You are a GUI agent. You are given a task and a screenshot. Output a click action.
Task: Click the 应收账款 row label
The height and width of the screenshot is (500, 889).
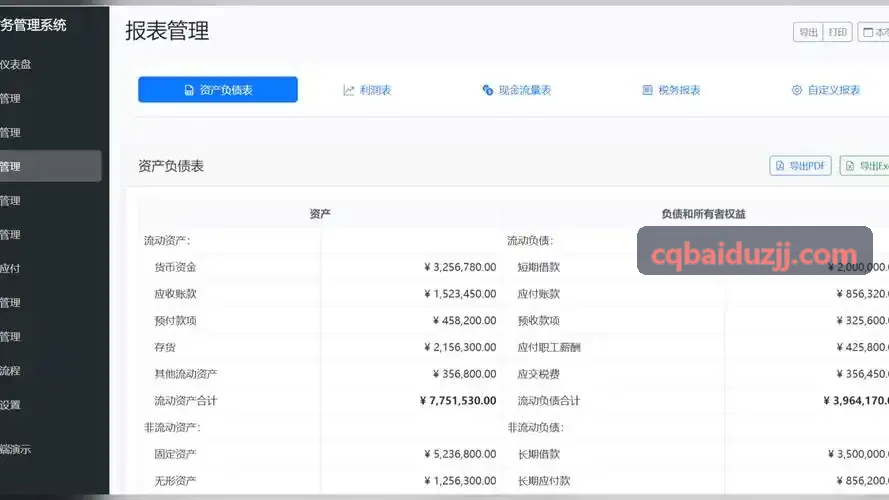[175, 294]
